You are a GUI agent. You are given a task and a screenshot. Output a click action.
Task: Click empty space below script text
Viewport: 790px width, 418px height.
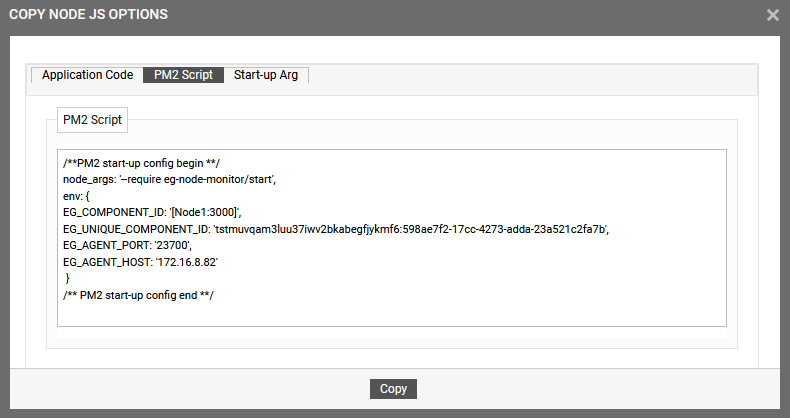pos(392,315)
